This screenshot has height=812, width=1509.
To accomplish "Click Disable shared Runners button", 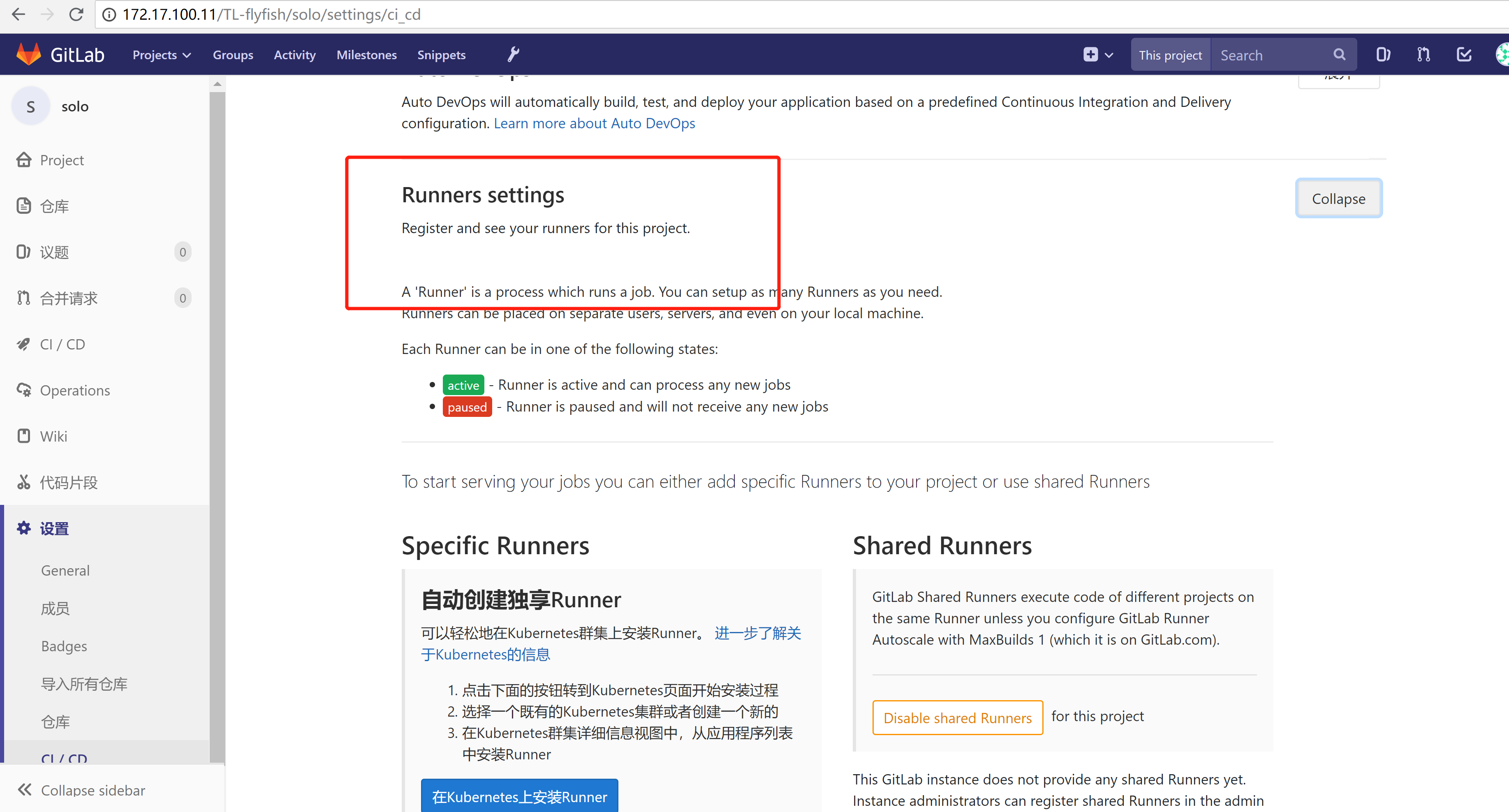I will (x=957, y=717).
